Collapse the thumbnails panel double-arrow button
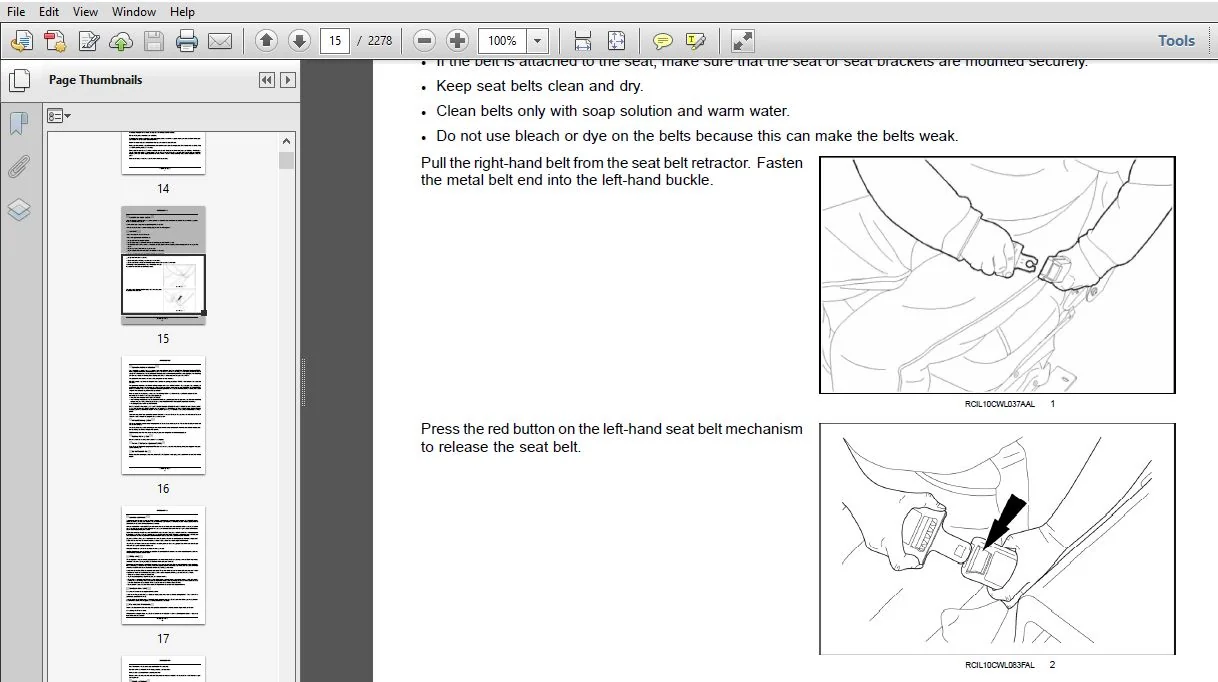 [267, 80]
